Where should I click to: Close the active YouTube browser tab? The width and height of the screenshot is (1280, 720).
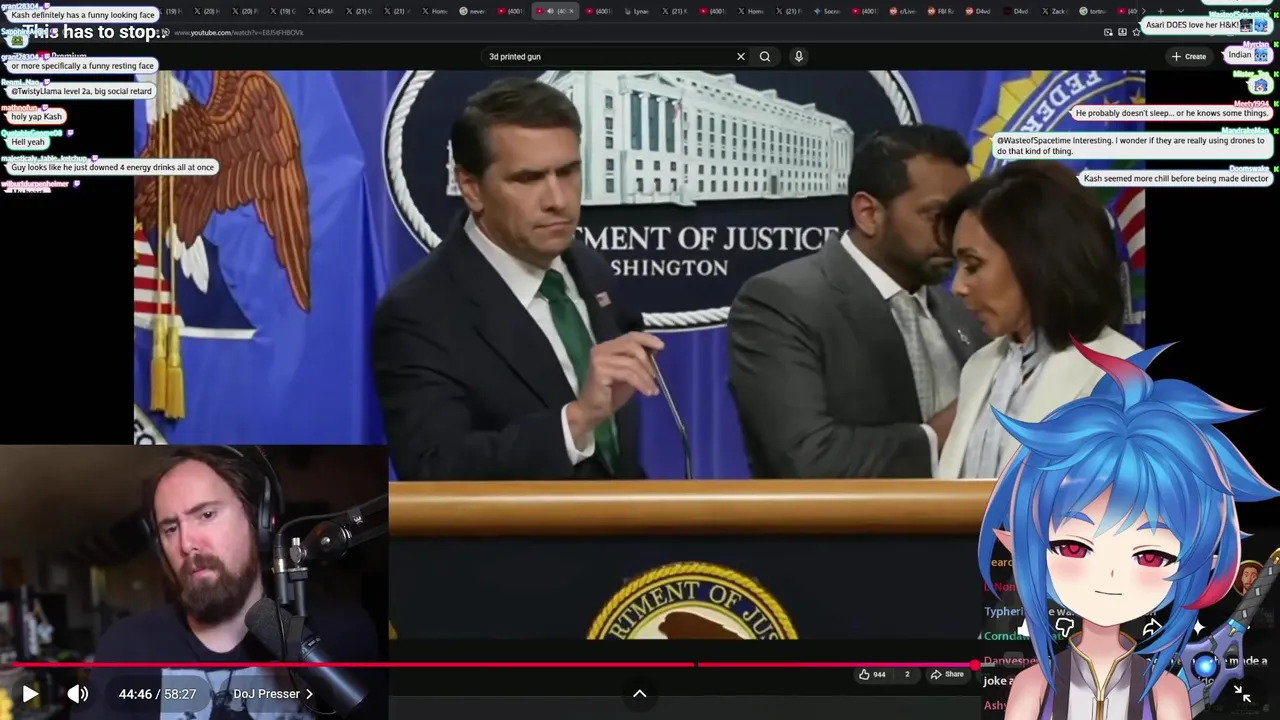[571, 11]
